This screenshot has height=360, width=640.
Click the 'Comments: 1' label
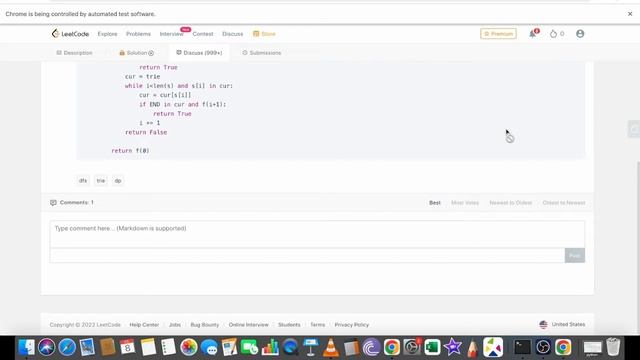click(77, 202)
